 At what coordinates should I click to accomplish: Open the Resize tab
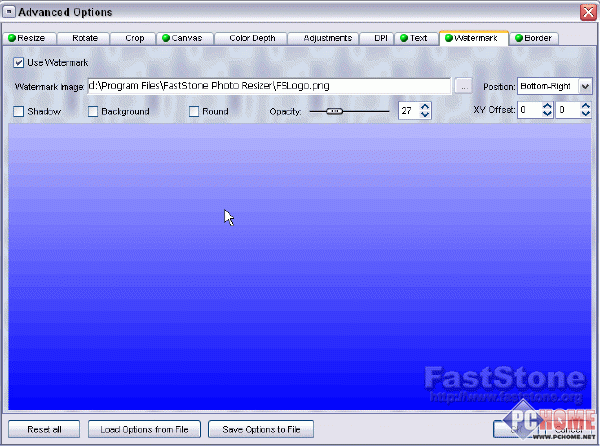pyautogui.click(x=29, y=38)
